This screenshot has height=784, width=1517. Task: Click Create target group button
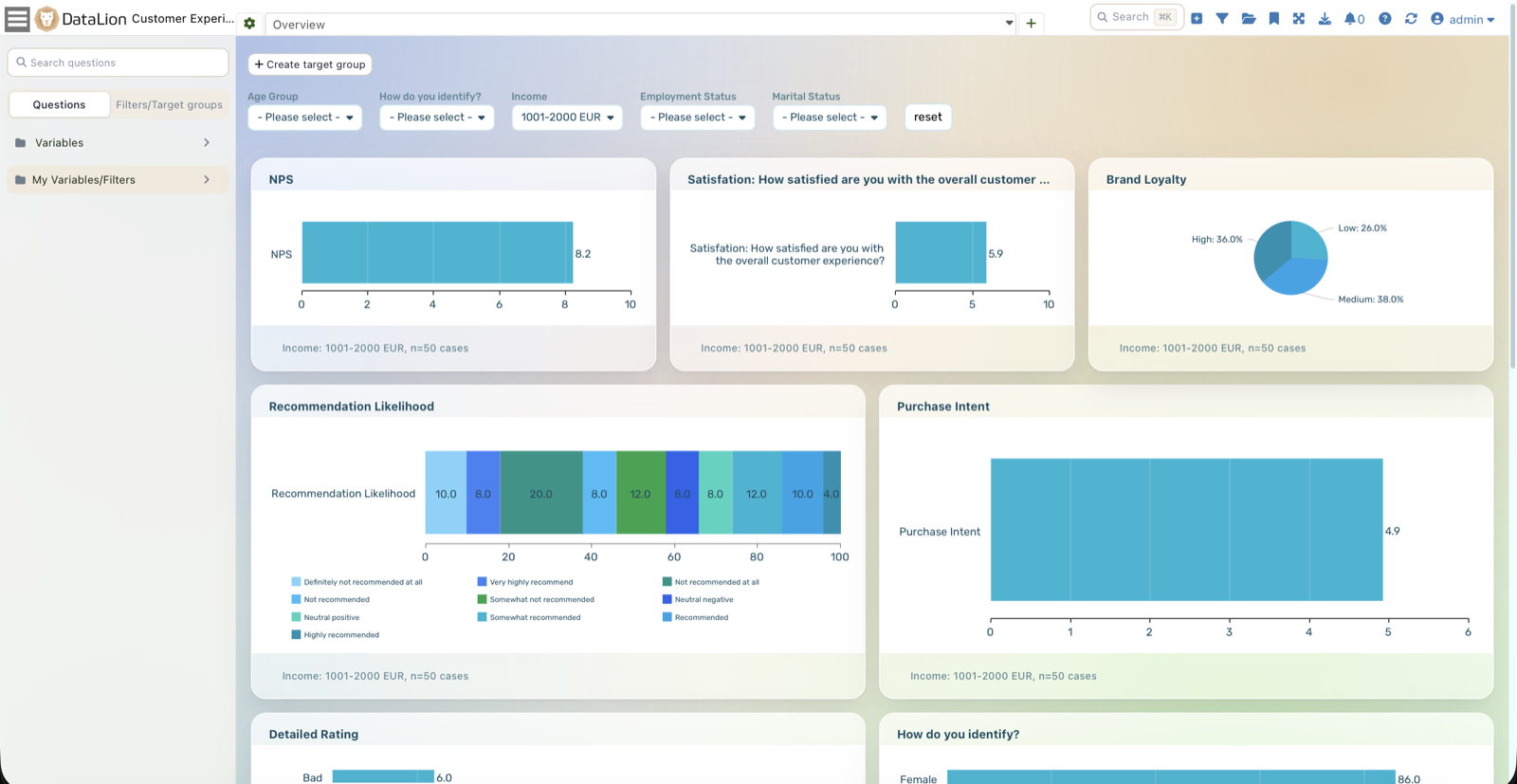coord(310,64)
